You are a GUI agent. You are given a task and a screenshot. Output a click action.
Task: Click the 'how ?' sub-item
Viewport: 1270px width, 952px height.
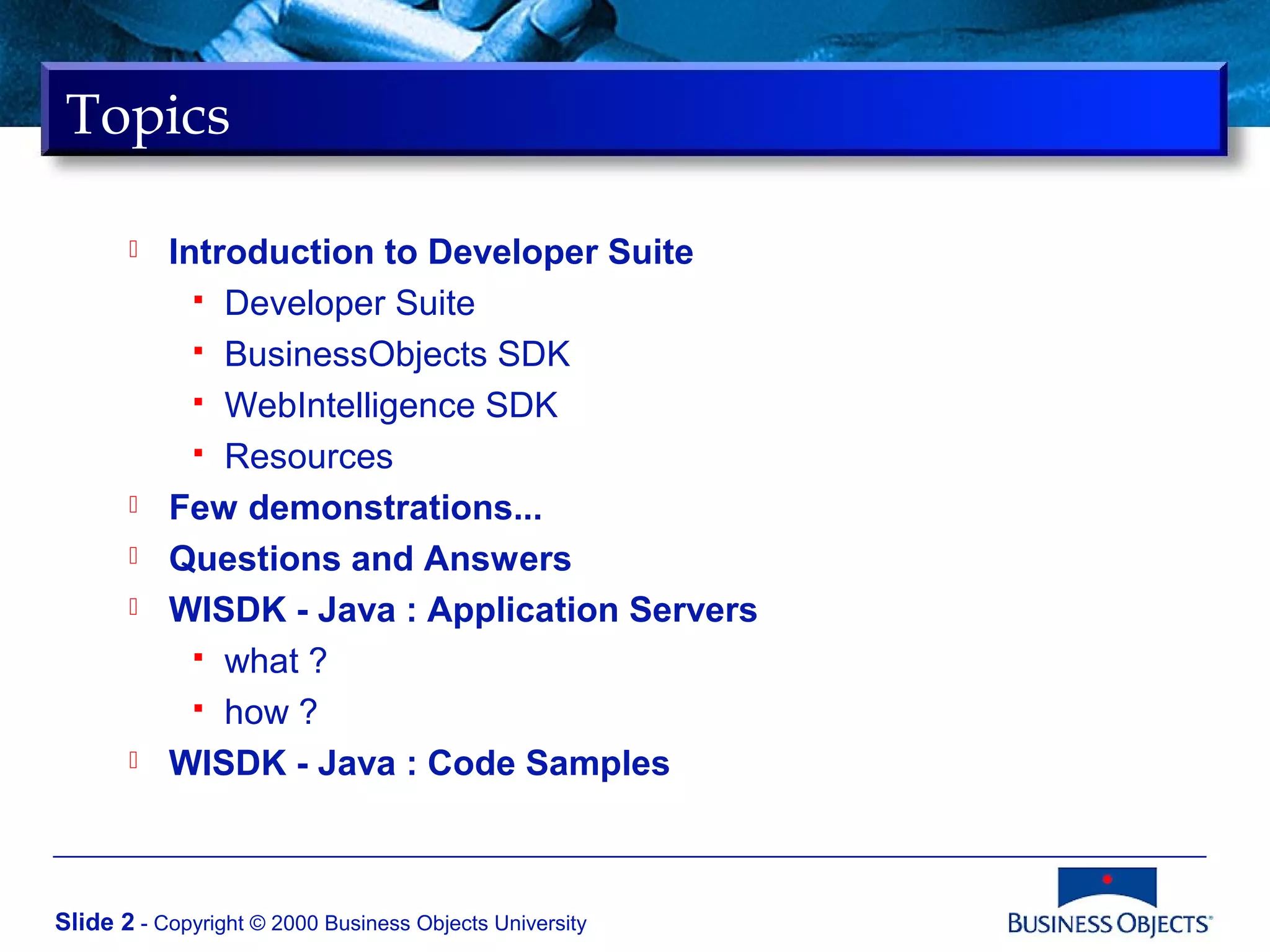coord(270,712)
